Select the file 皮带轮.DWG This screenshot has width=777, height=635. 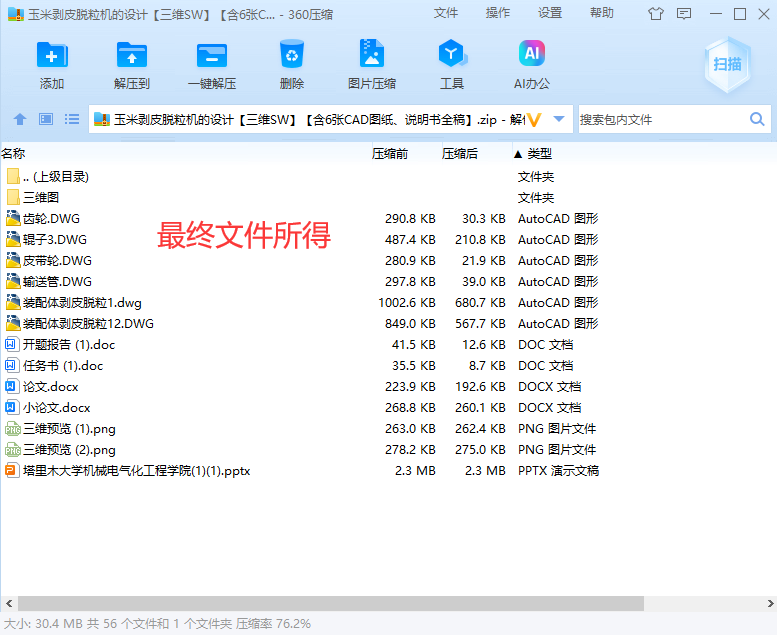[57, 260]
